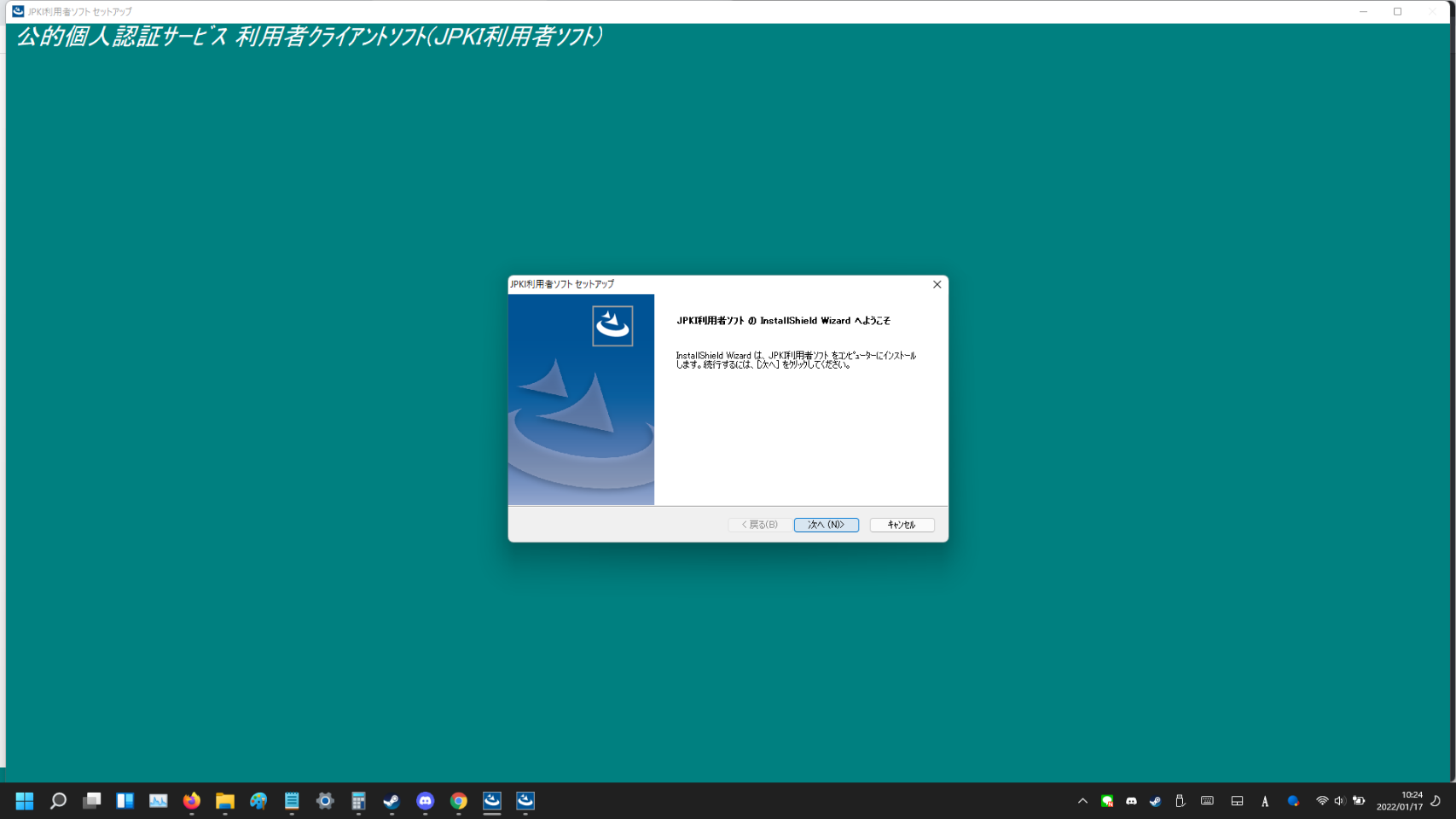Open the volume speaker tray icon
1456x819 pixels.
click(1339, 801)
